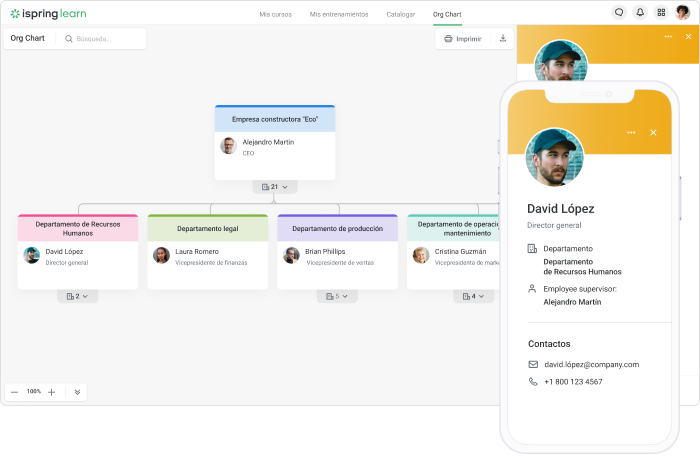Viewport: 700px width, 462px height.
Task: Click the name Cristina Guzmán
Action: click(460, 251)
